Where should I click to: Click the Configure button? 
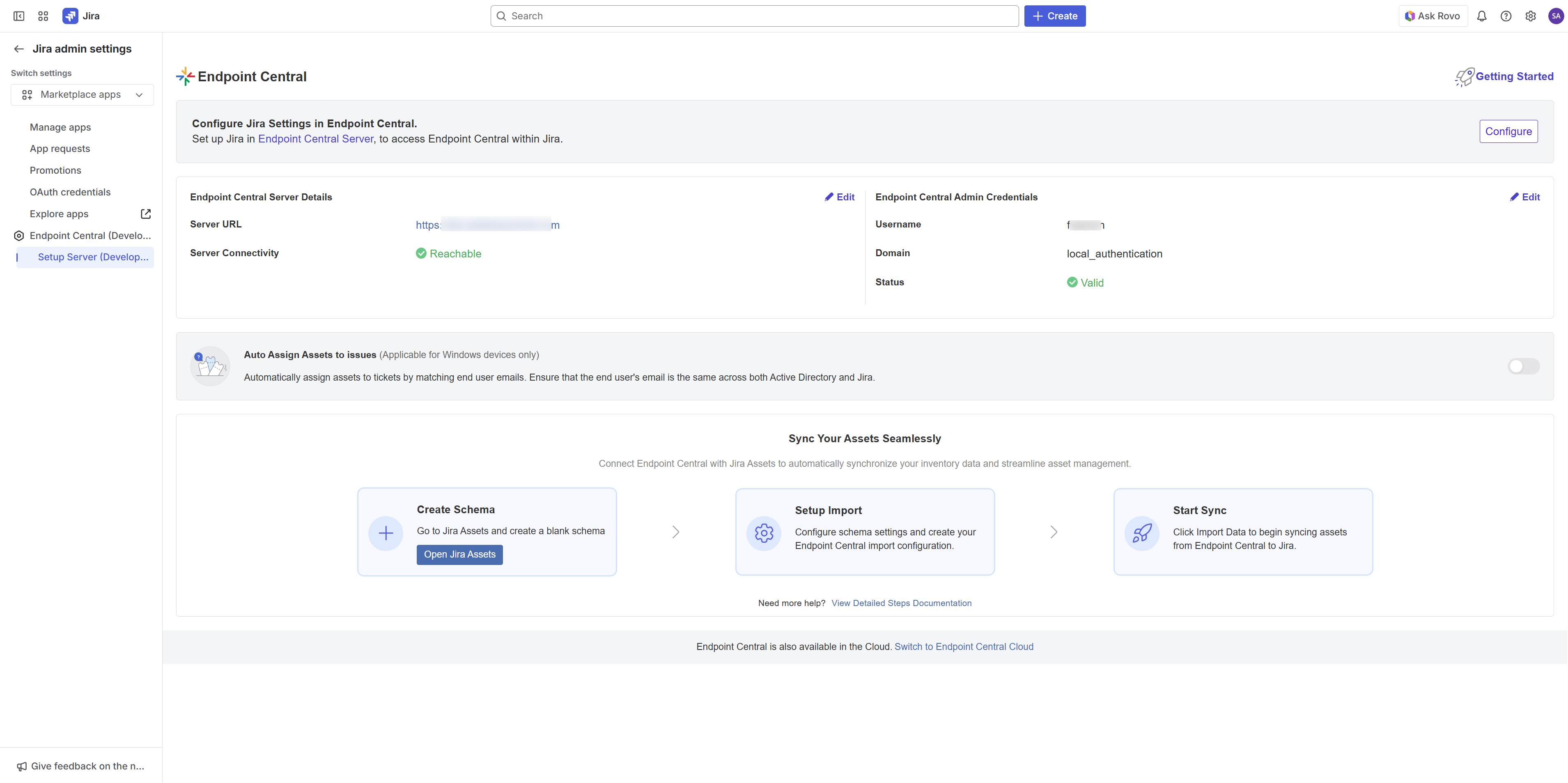tap(1508, 131)
